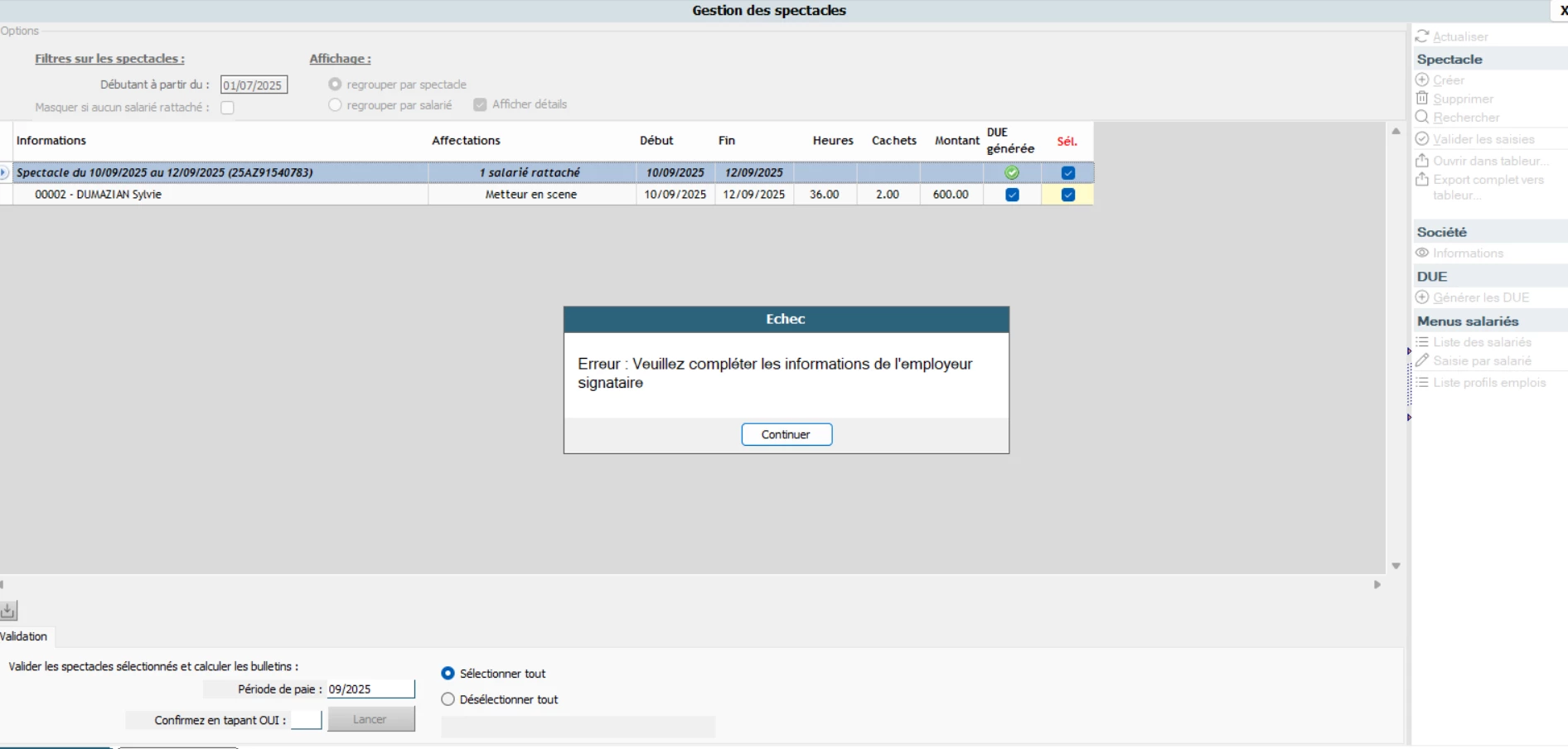Select the Spectacle du 10/09/2025 au 12/09/2025 row
This screenshot has height=749, width=1568.
coord(547,172)
